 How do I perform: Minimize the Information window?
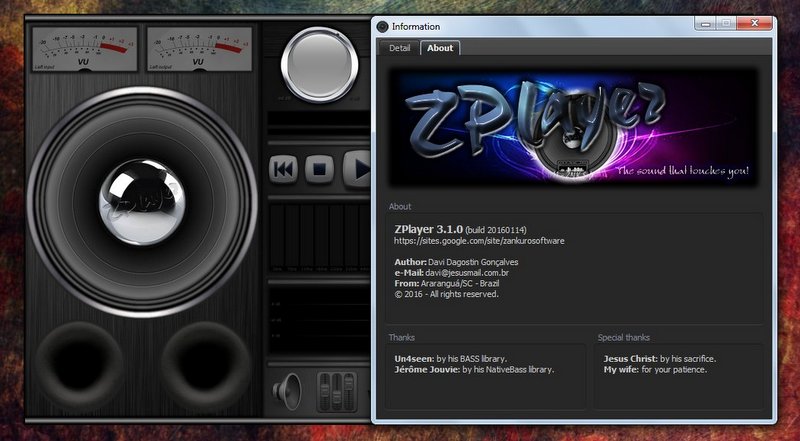706,23
